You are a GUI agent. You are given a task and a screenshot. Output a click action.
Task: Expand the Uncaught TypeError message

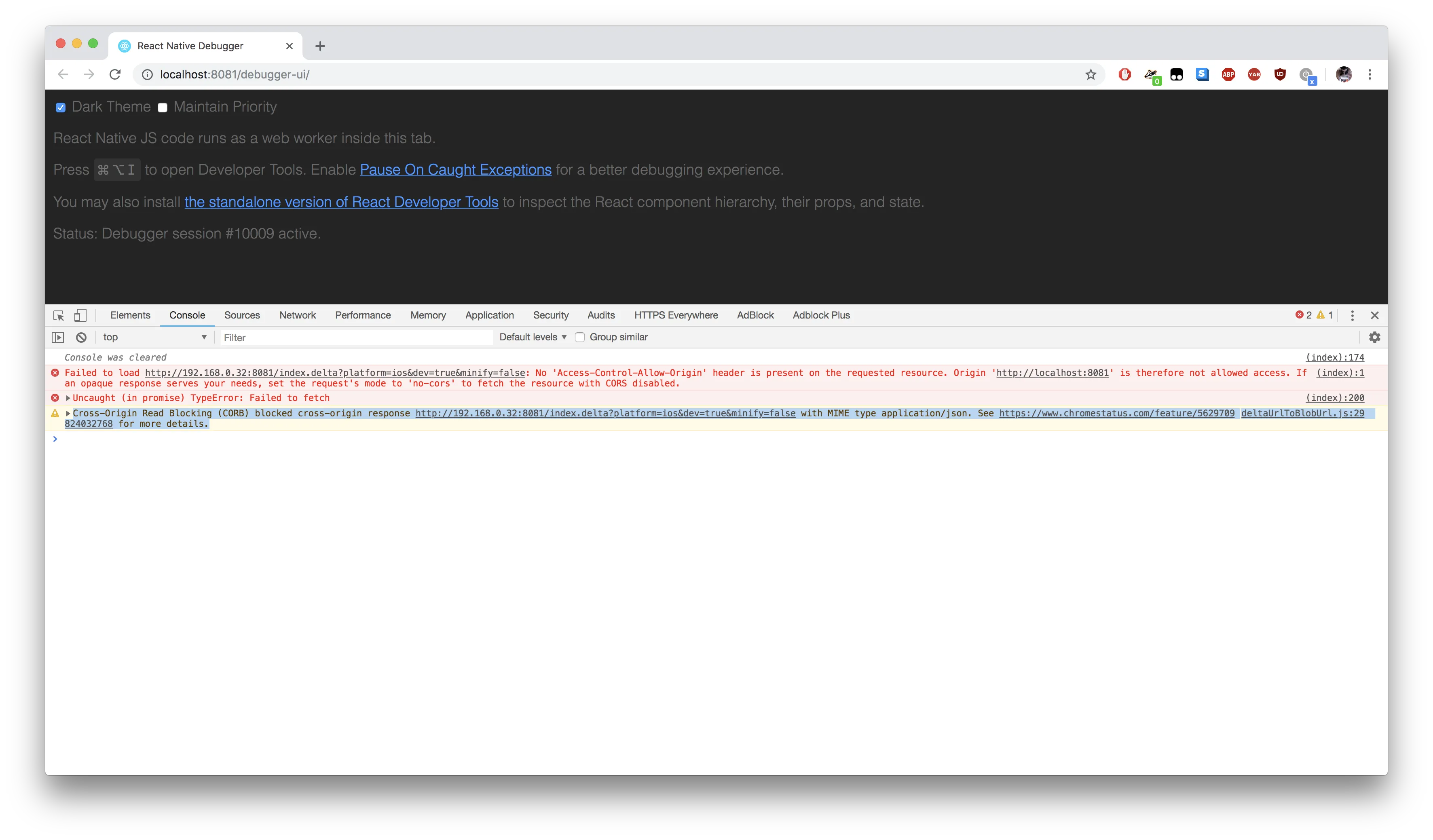[68, 398]
